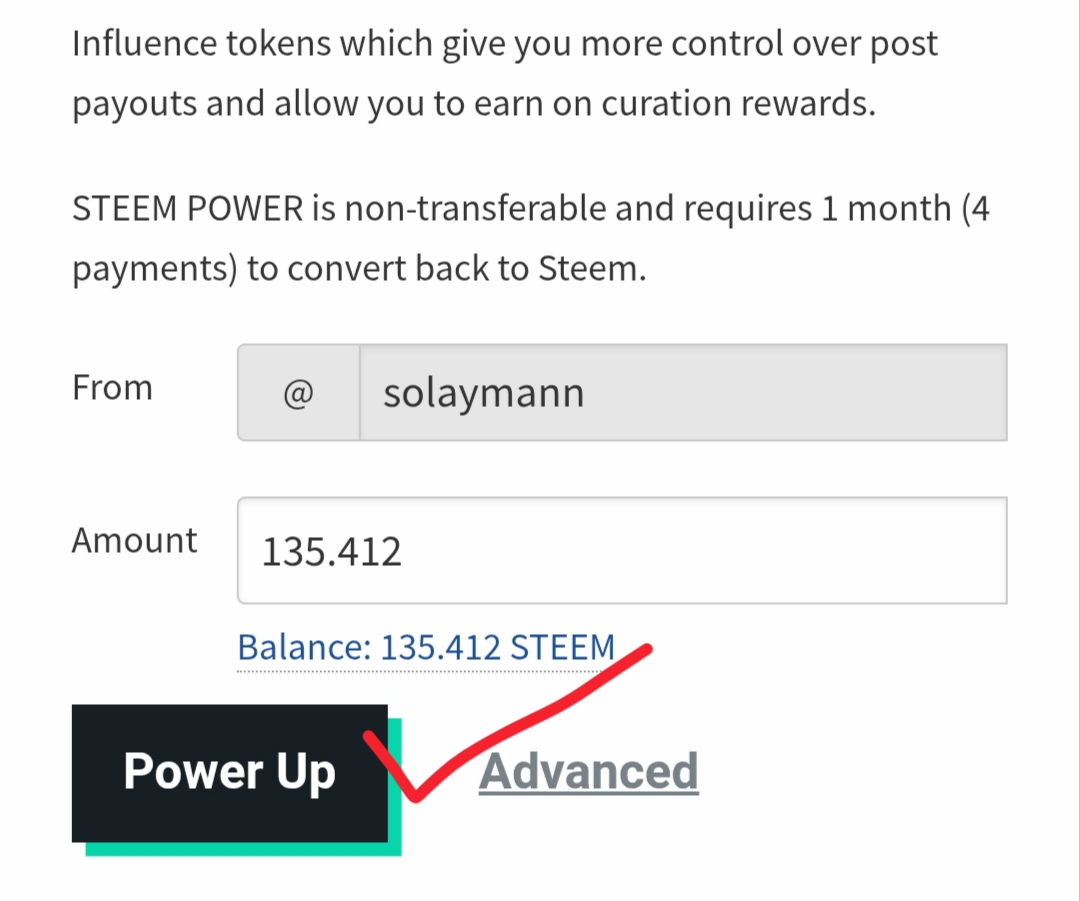Click the From label
Image resolution: width=1080 pixels, height=901 pixels.
click(x=112, y=388)
